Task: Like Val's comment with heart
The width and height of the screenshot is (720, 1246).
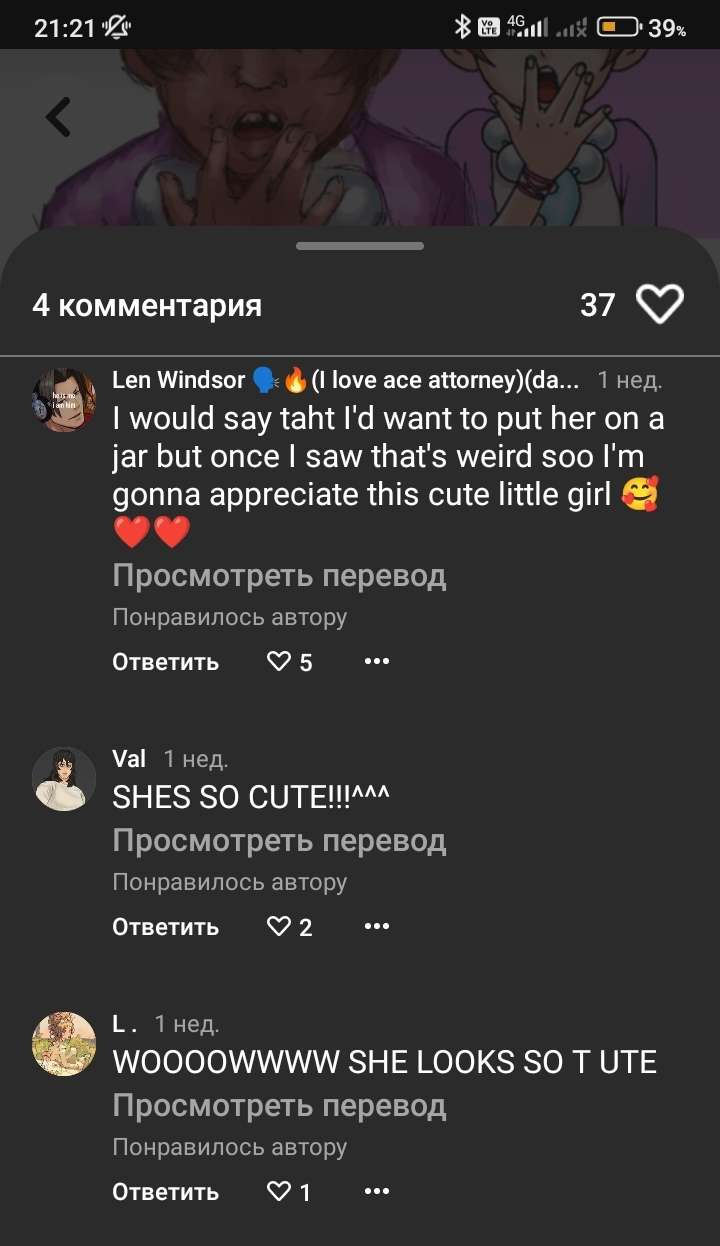Action: 279,927
